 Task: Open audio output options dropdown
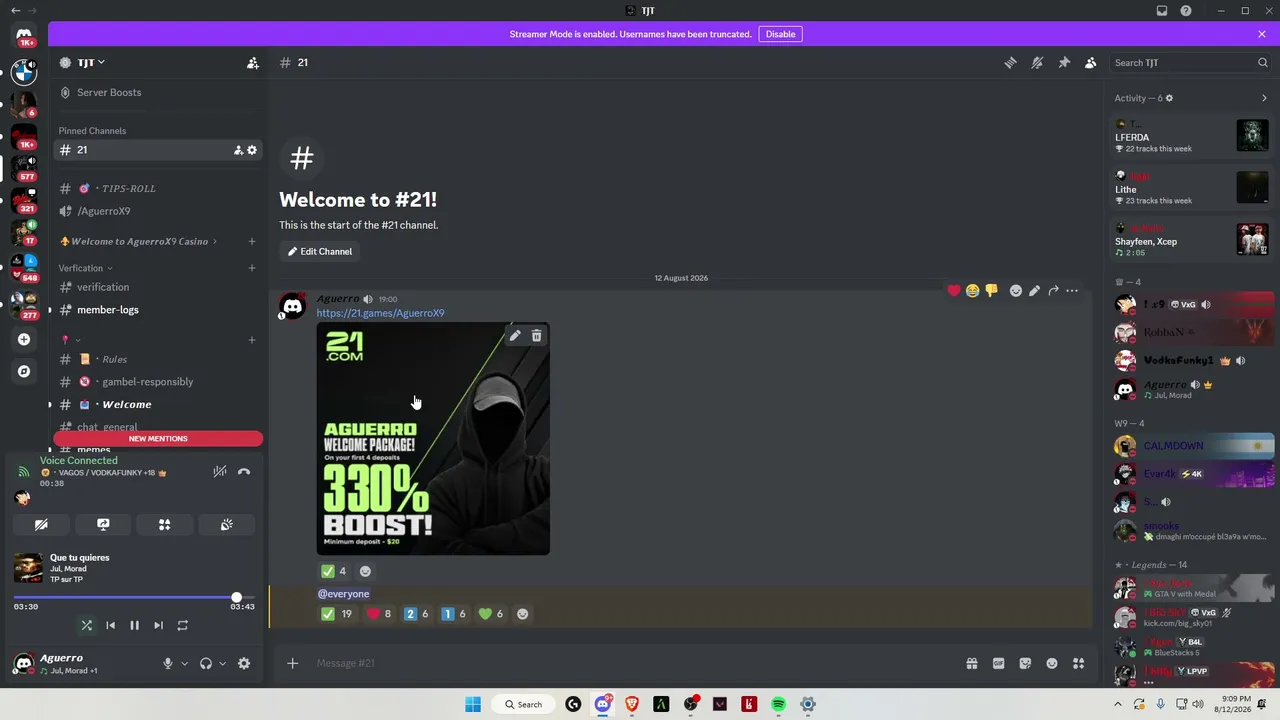pos(222,663)
